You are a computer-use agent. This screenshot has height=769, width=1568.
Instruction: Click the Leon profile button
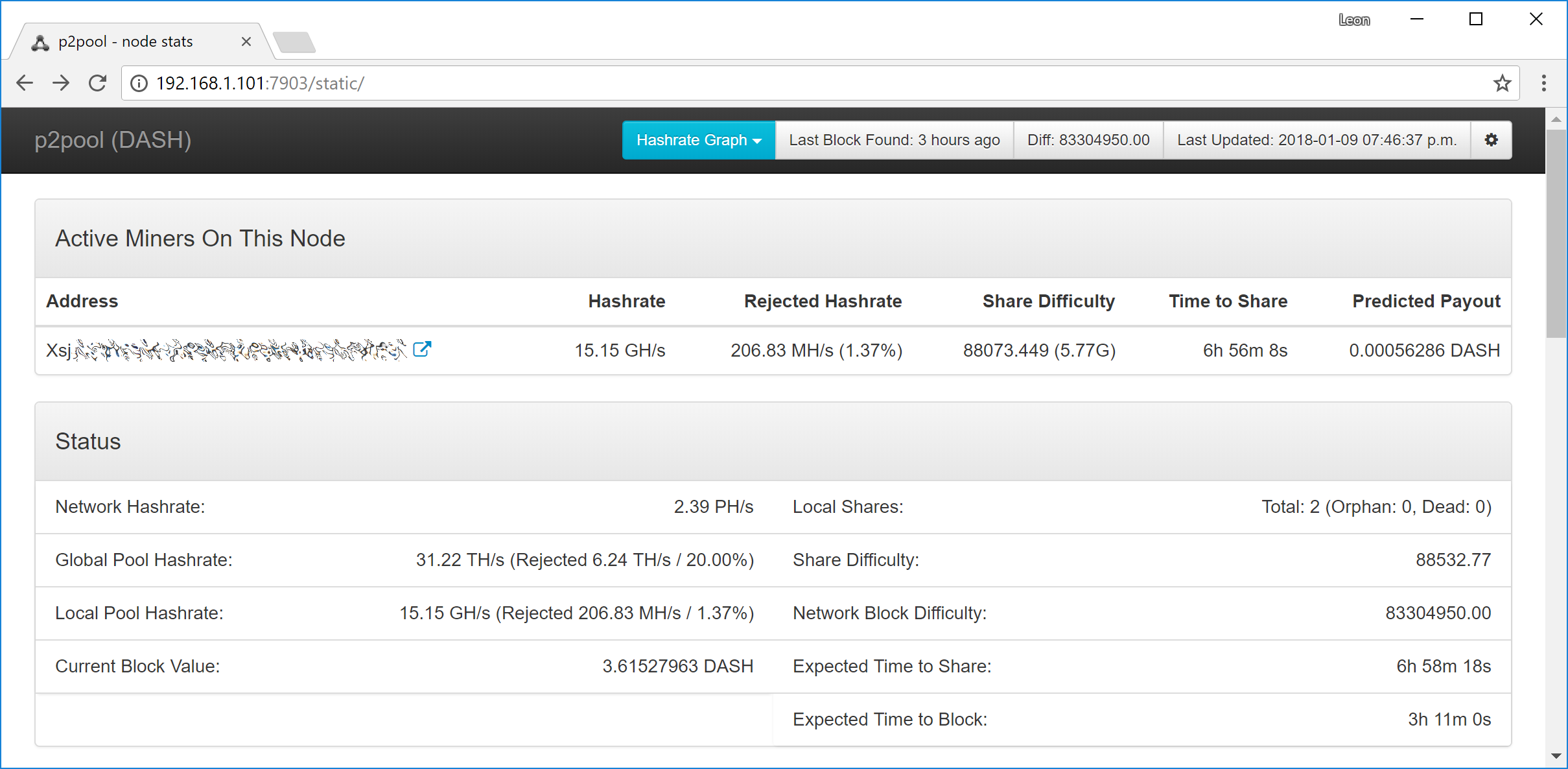[1354, 20]
